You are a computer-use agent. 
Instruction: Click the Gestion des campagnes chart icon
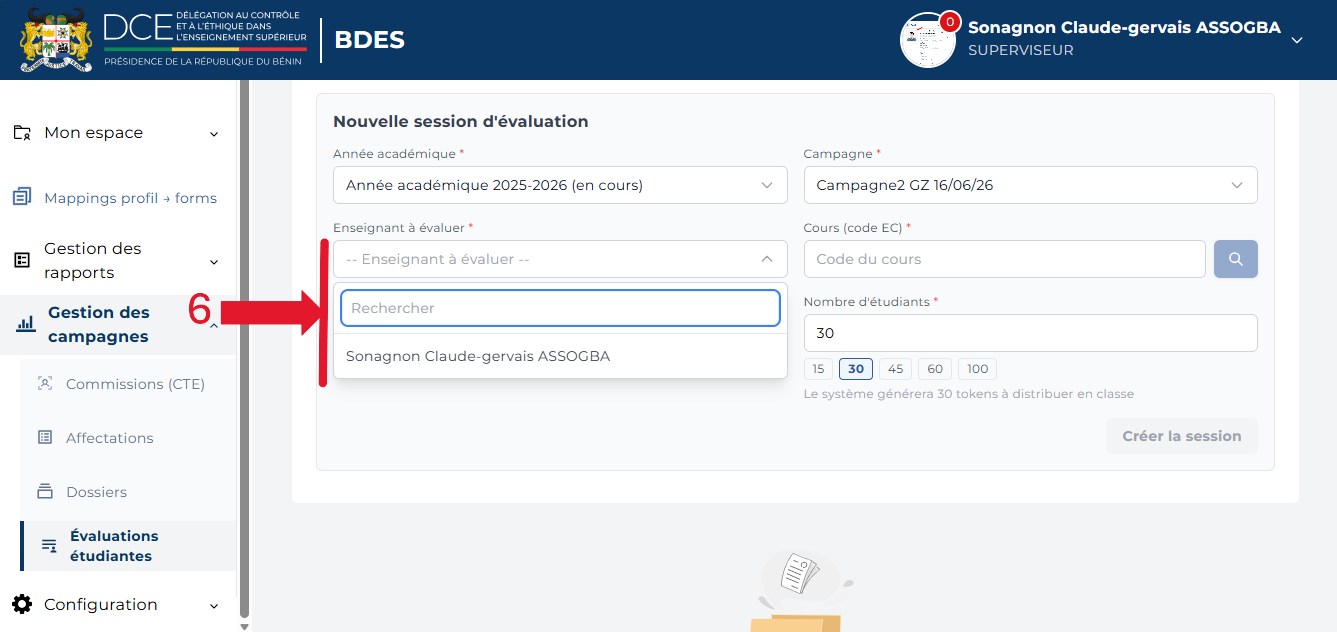coord(26,325)
